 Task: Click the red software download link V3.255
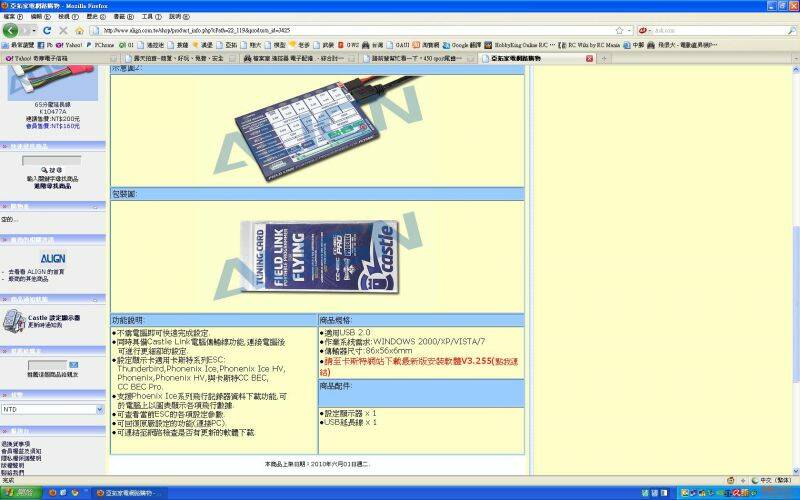[x=418, y=366]
